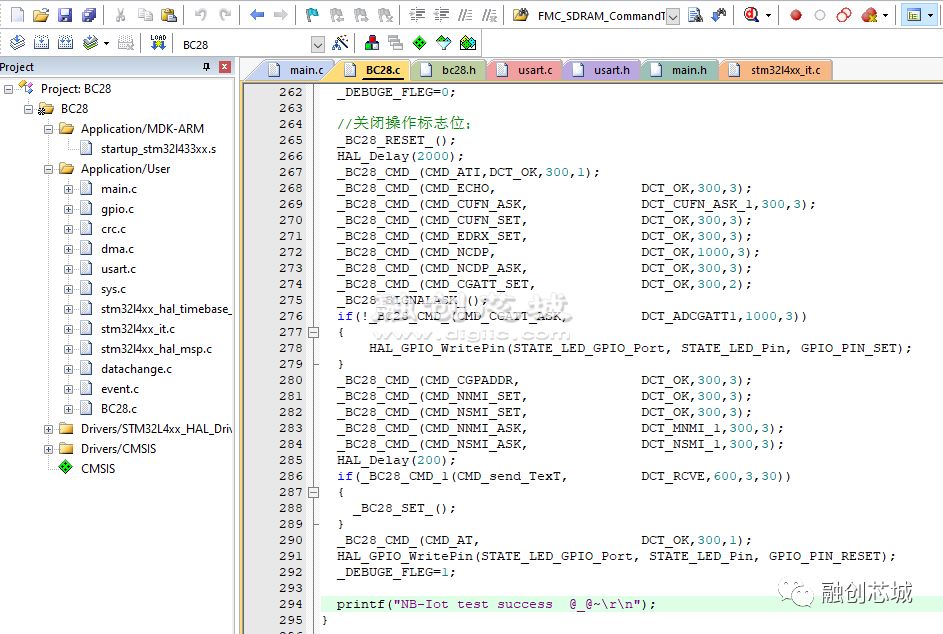Open Find in Files icon
The image size is (943, 634).
tap(521, 14)
